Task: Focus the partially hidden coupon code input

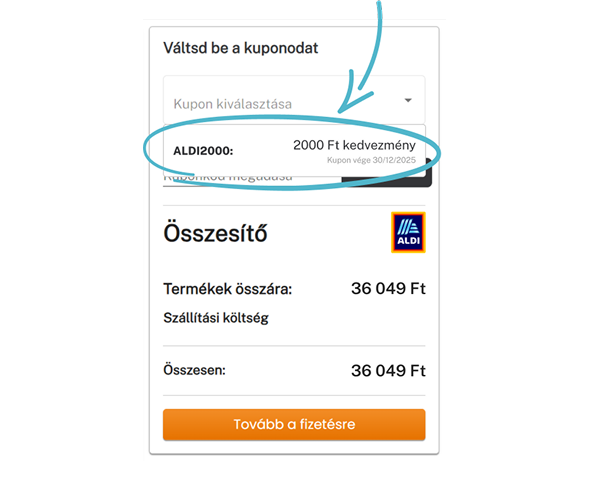Action: click(x=252, y=181)
